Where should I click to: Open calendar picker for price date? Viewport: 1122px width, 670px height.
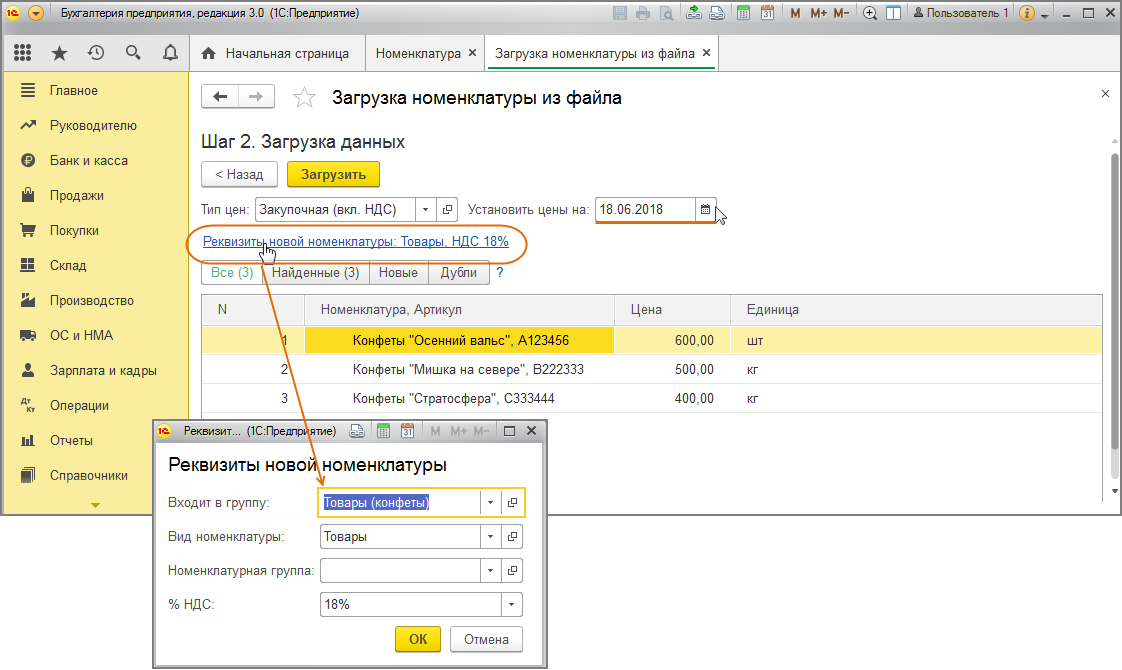tap(705, 210)
